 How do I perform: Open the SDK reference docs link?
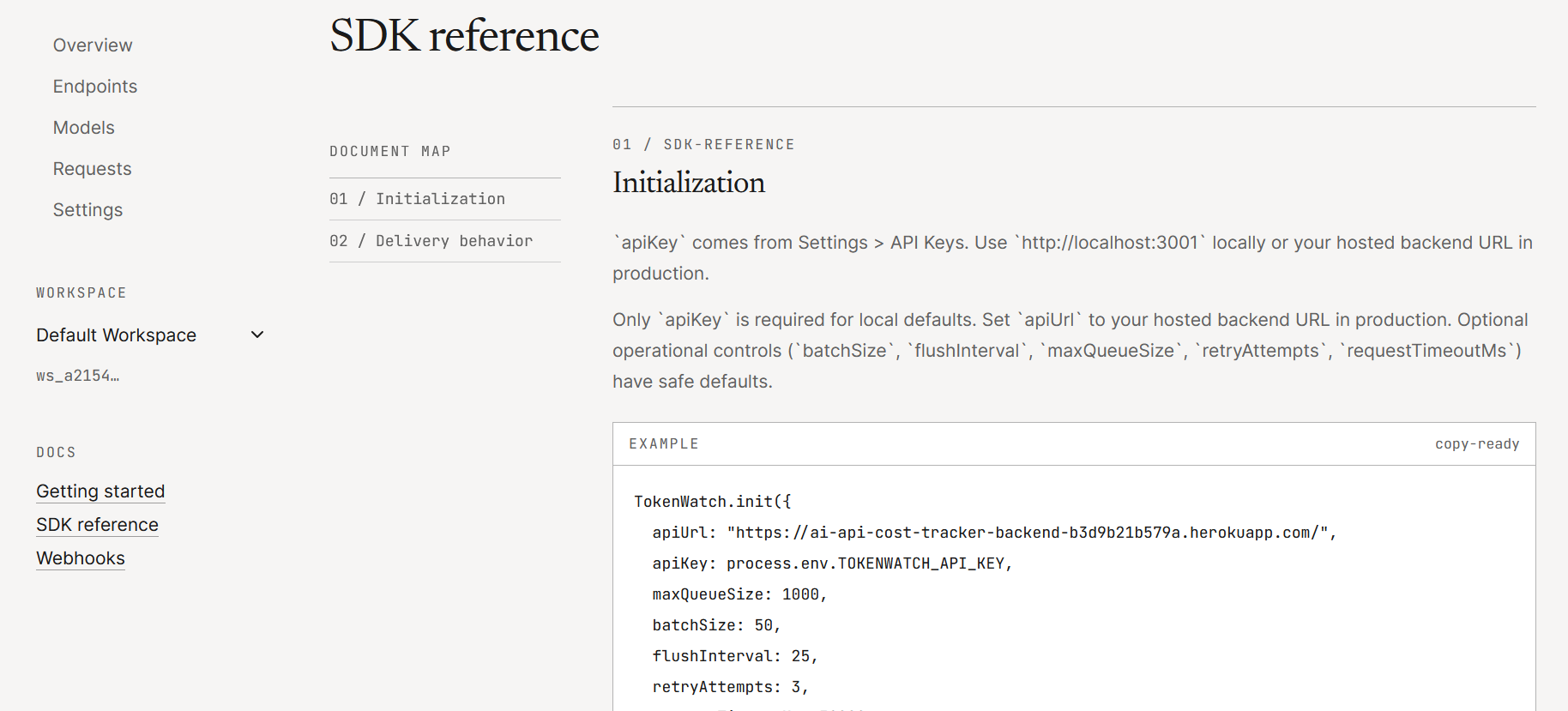point(97,525)
